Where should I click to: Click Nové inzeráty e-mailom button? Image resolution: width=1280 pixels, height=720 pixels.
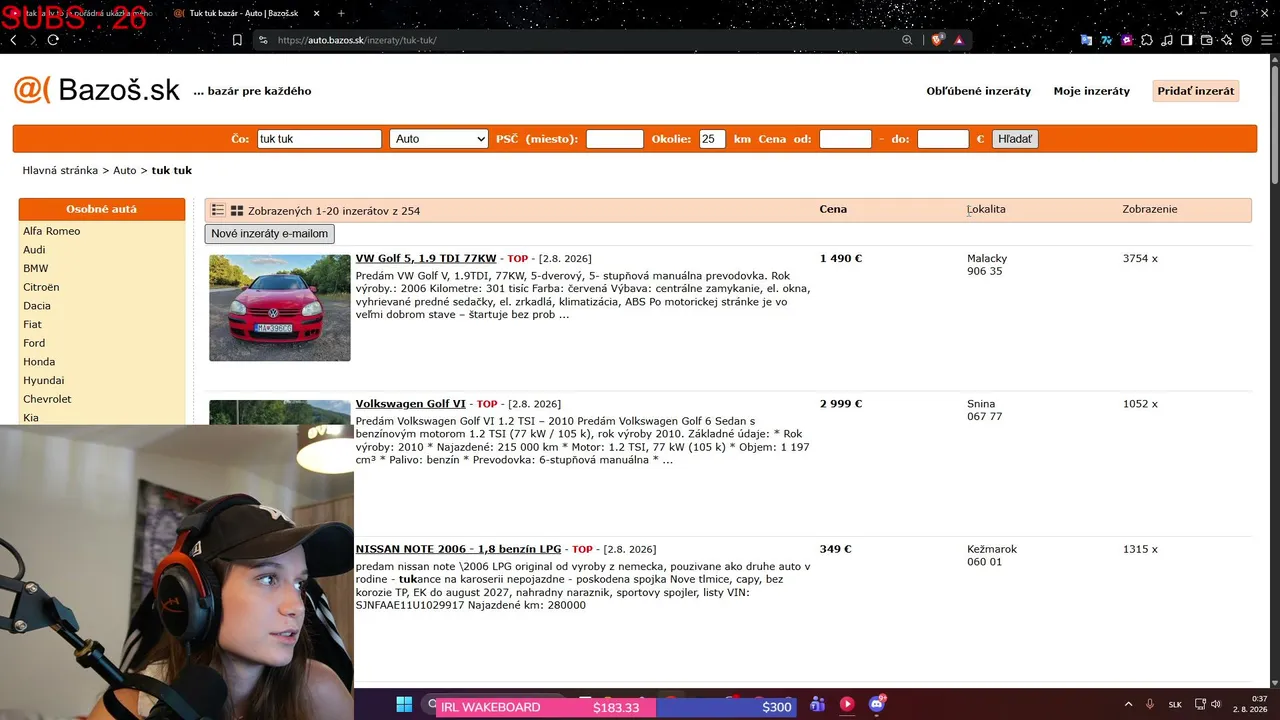(270, 234)
